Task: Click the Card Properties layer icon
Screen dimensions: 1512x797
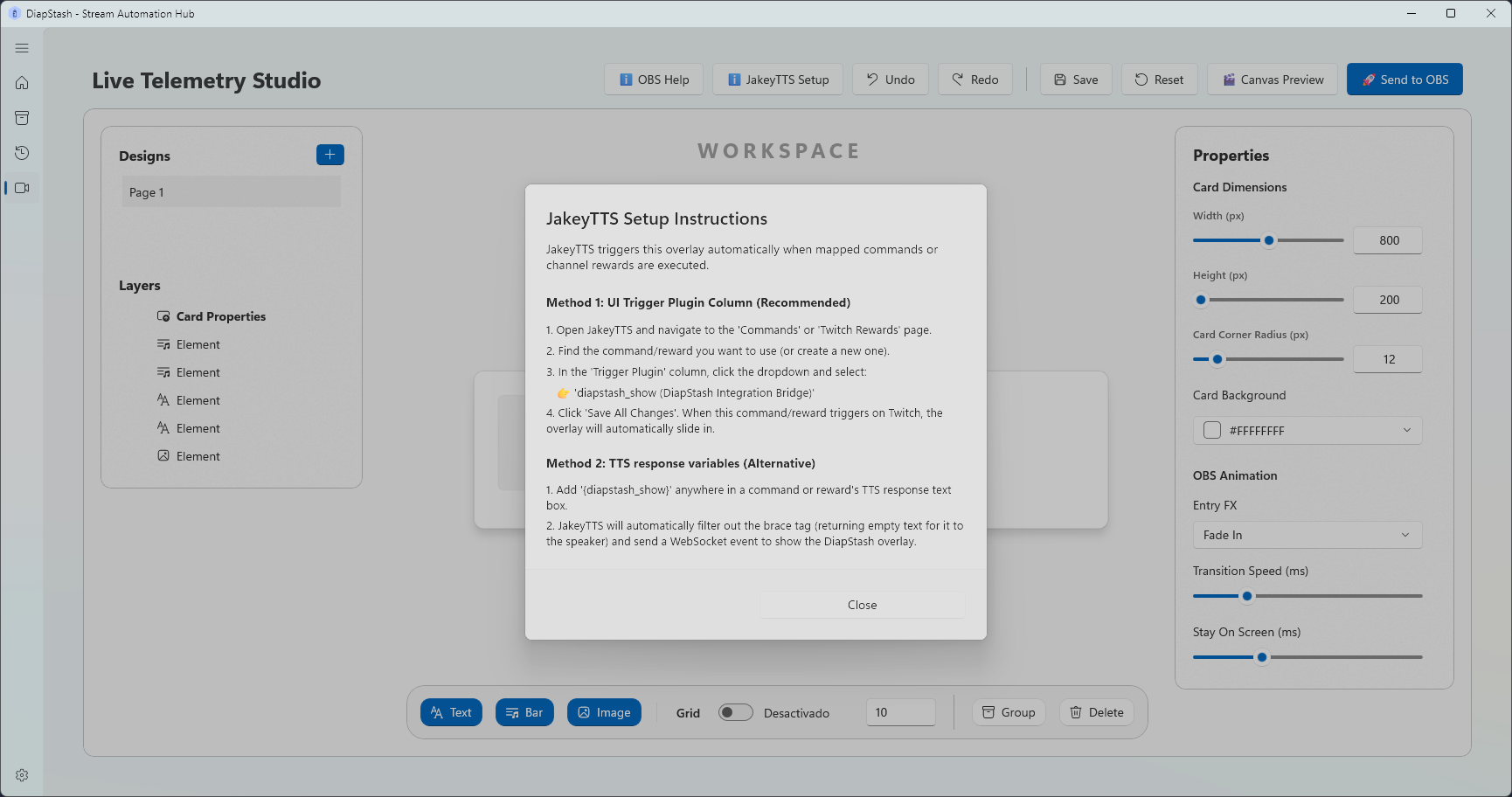Action: [163, 316]
